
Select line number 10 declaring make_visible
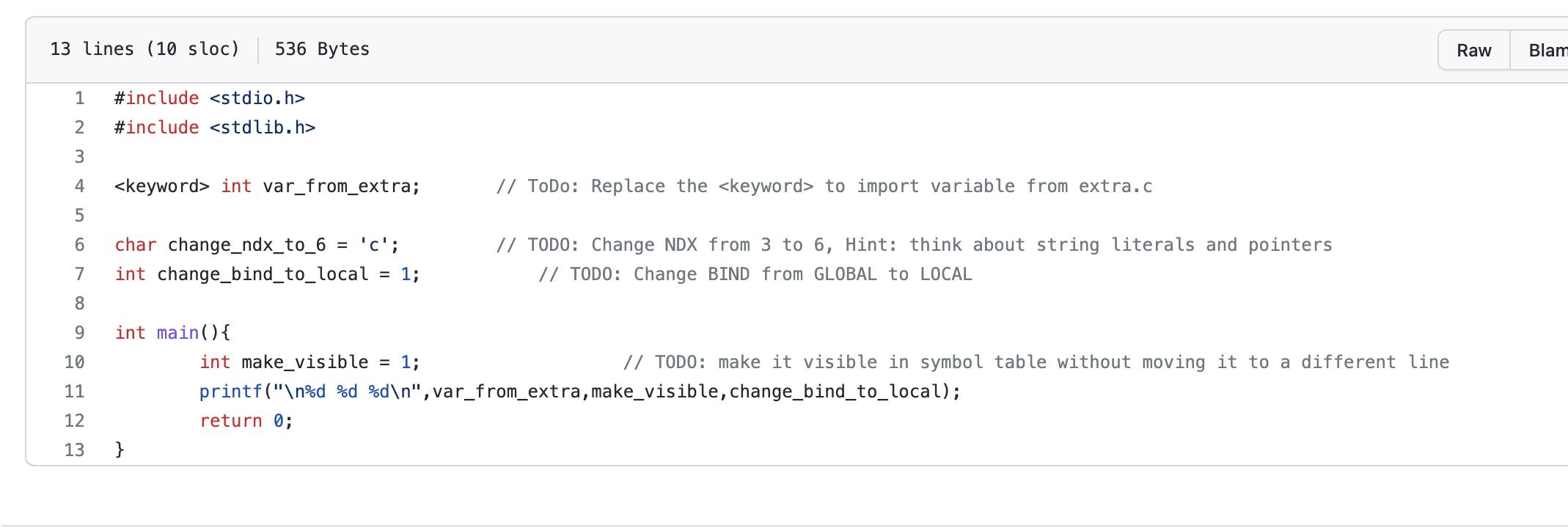coord(73,362)
